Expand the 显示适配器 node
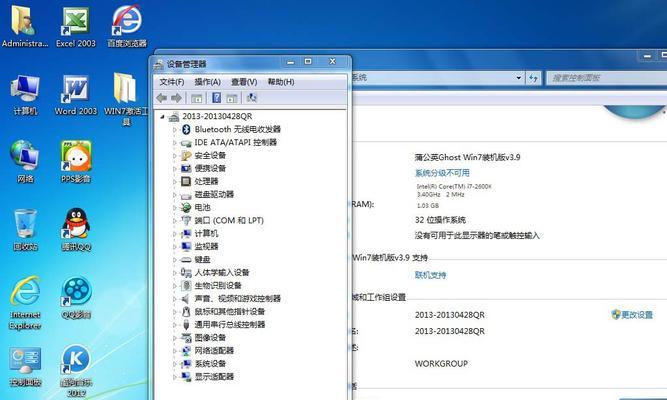 tap(174, 377)
